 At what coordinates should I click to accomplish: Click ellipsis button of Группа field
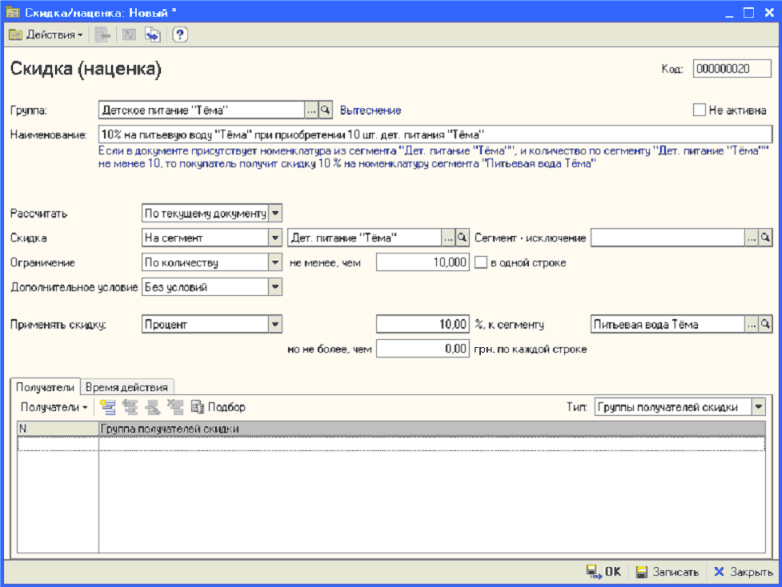click(x=311, y=110)
